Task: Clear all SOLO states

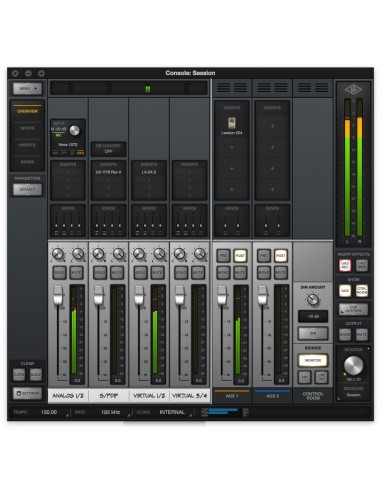Action: 36,375
